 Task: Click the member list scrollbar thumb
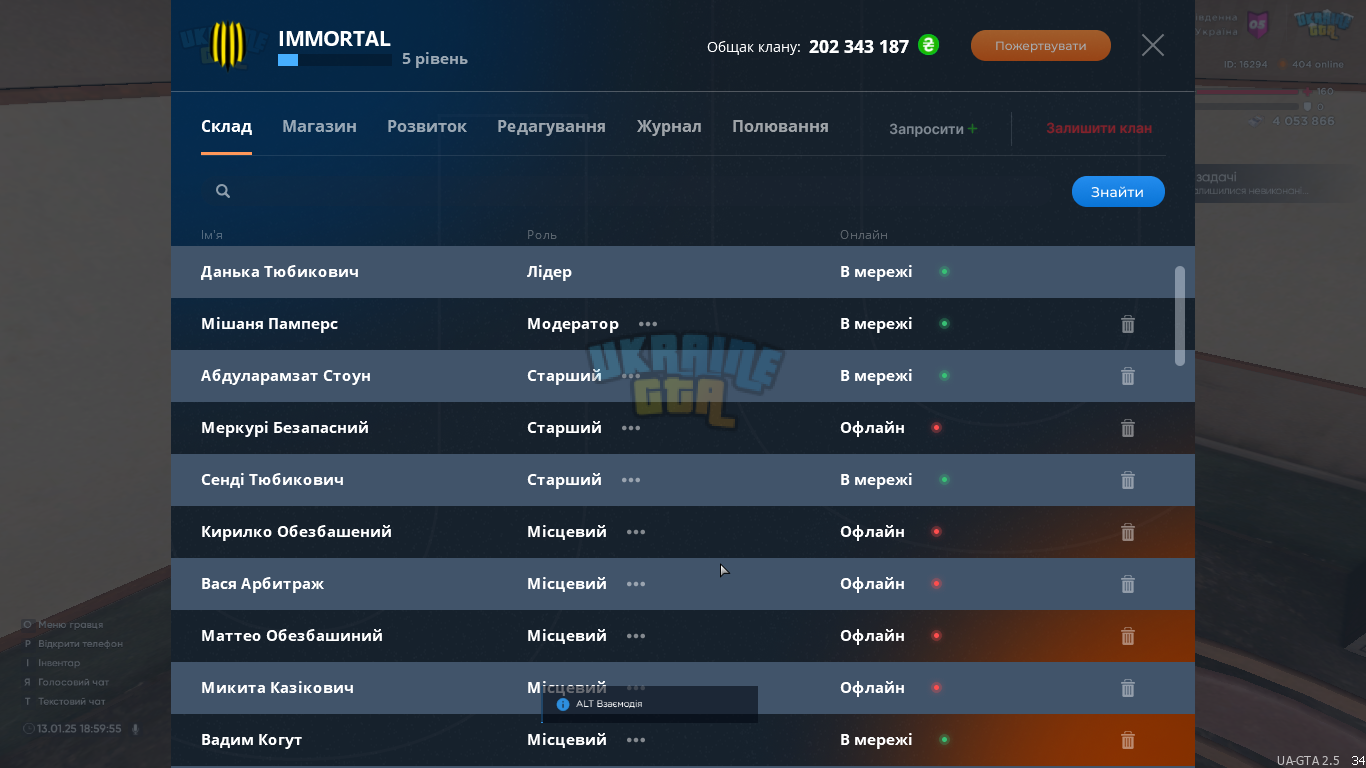1180,315
